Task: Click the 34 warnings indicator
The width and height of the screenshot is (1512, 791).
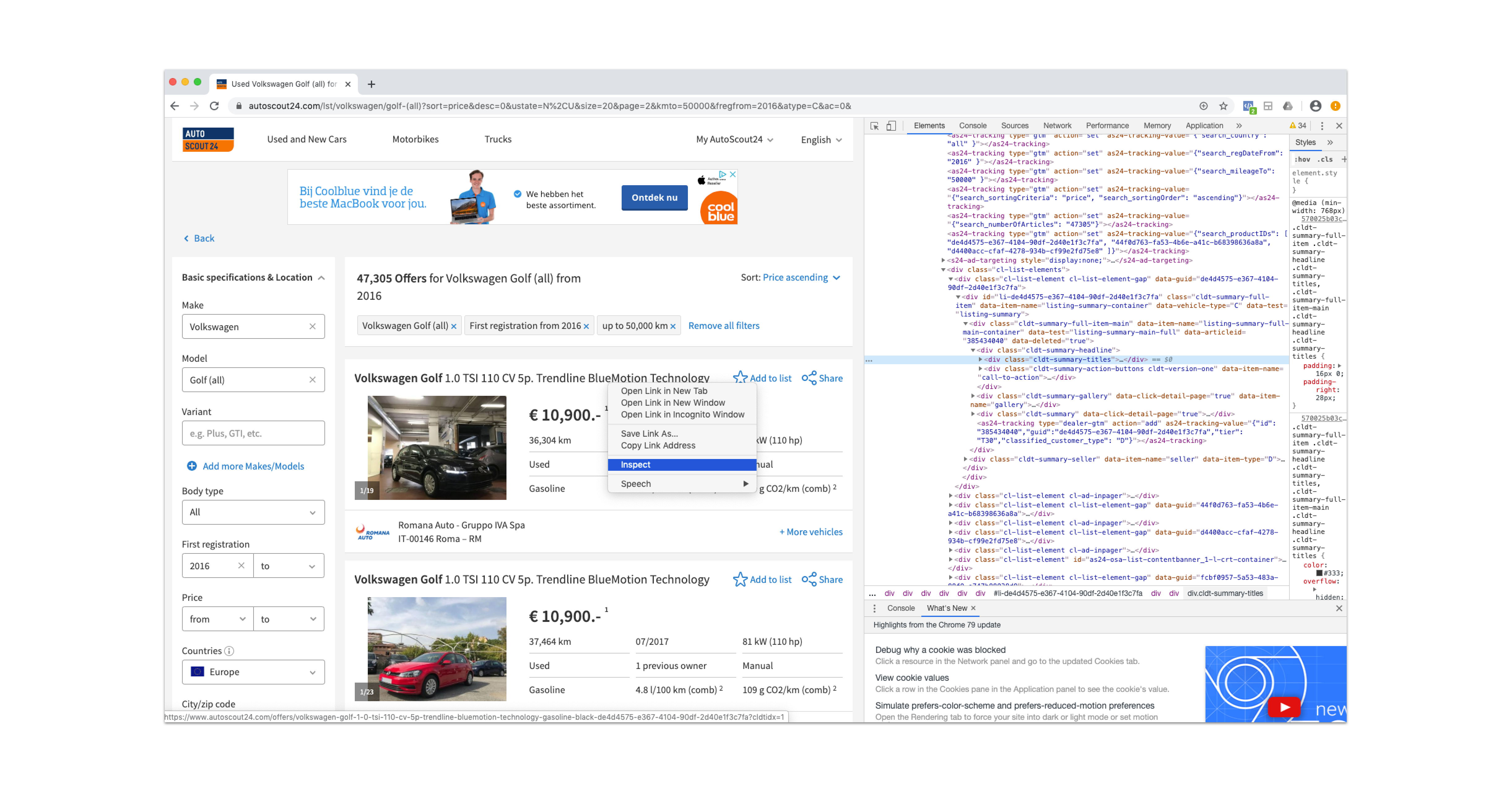Action: (x=1298, y=126)
